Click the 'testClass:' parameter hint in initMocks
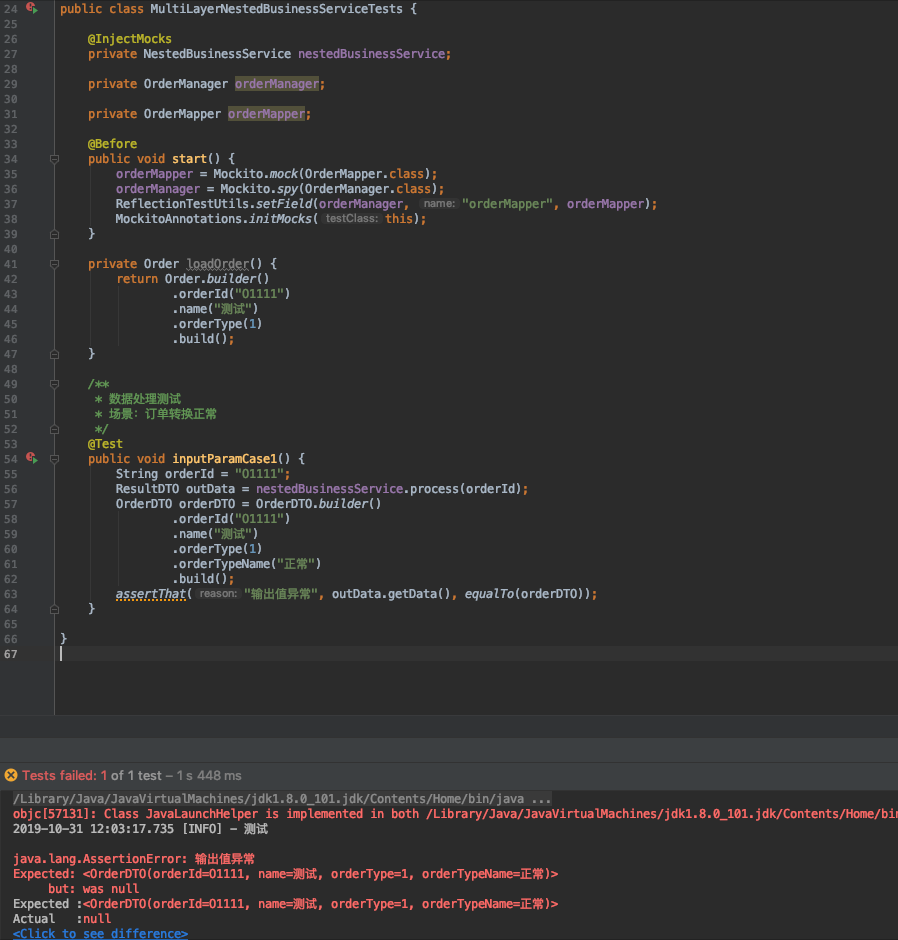The width and height of the screenshot is (898, 940). tap(350, 219)
